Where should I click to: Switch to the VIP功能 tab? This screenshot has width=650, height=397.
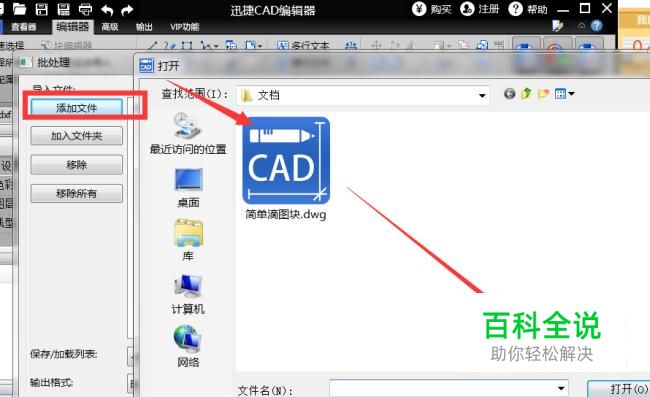pos(184,27)
